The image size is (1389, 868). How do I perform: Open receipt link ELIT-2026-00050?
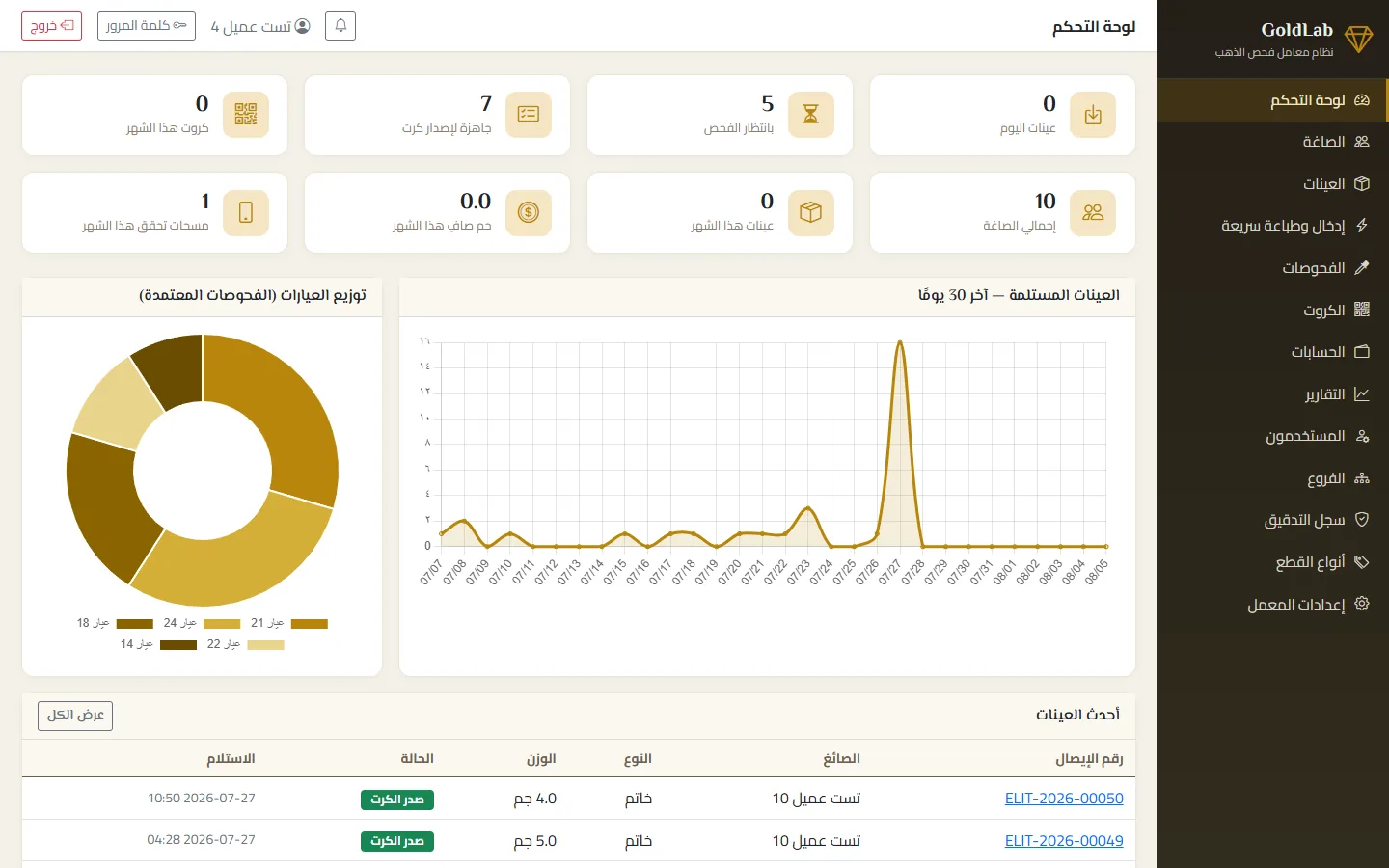pyautogui.click(x=1064, y=799)
